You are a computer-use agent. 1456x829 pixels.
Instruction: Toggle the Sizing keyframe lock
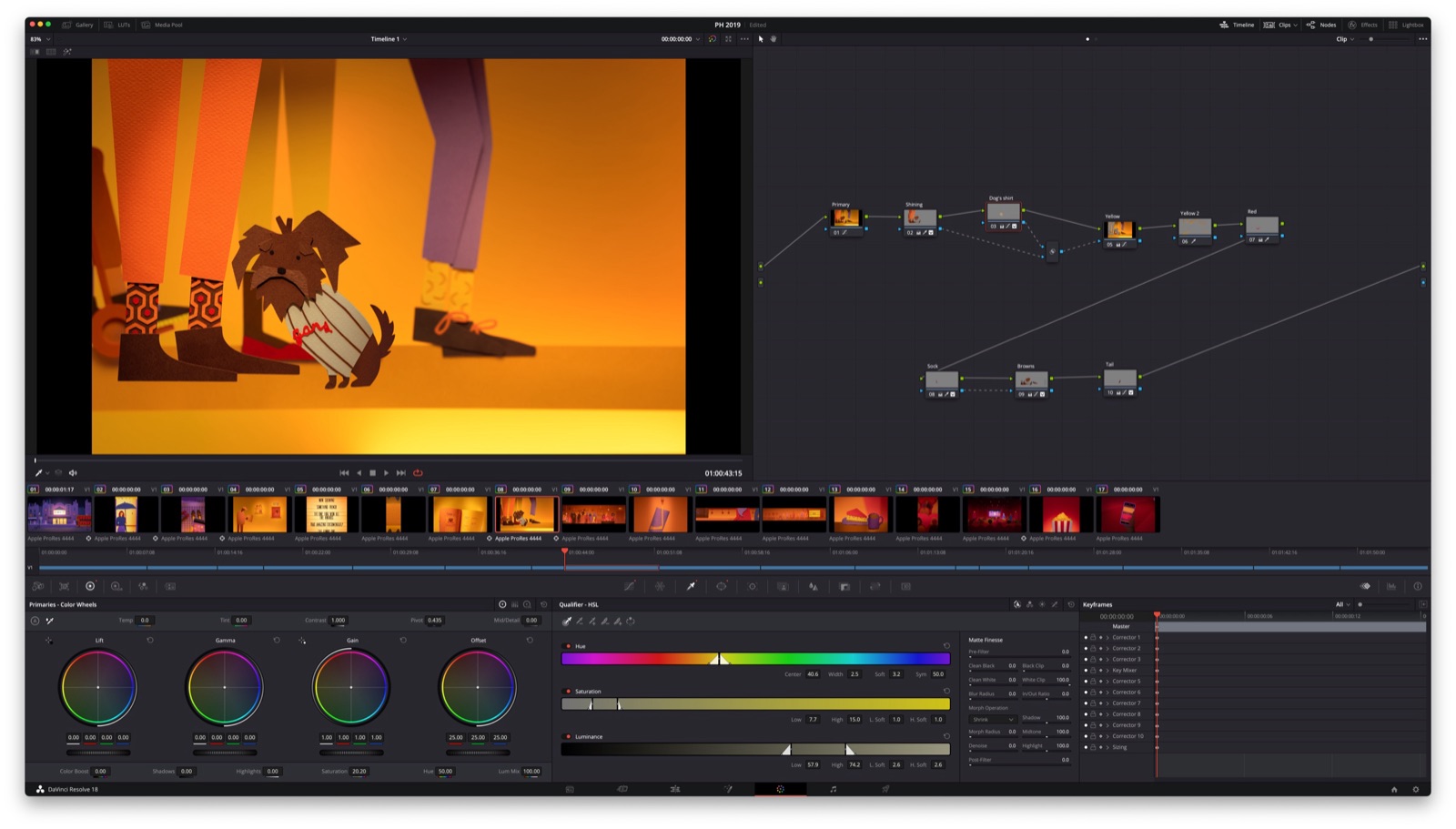click(x=1093, y=747)
